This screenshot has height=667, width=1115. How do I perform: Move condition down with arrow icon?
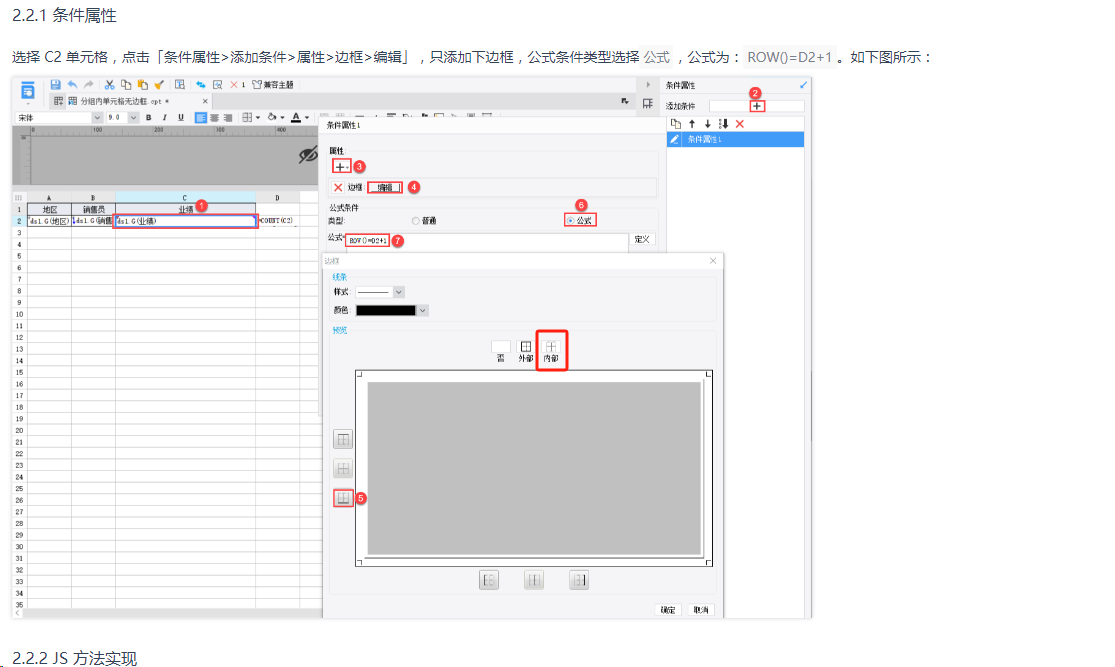708,124
